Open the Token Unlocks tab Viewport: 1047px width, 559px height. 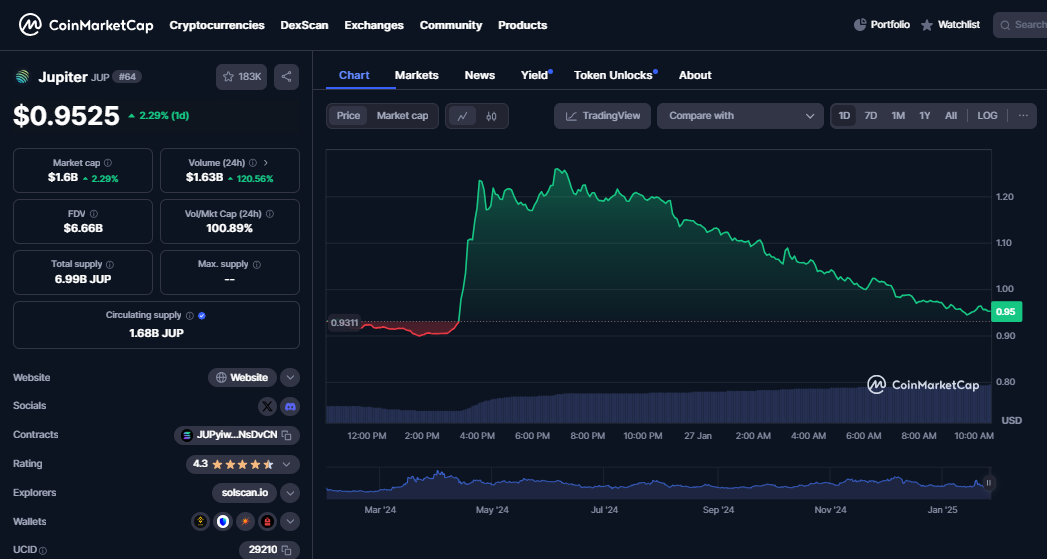pos(613,75)
